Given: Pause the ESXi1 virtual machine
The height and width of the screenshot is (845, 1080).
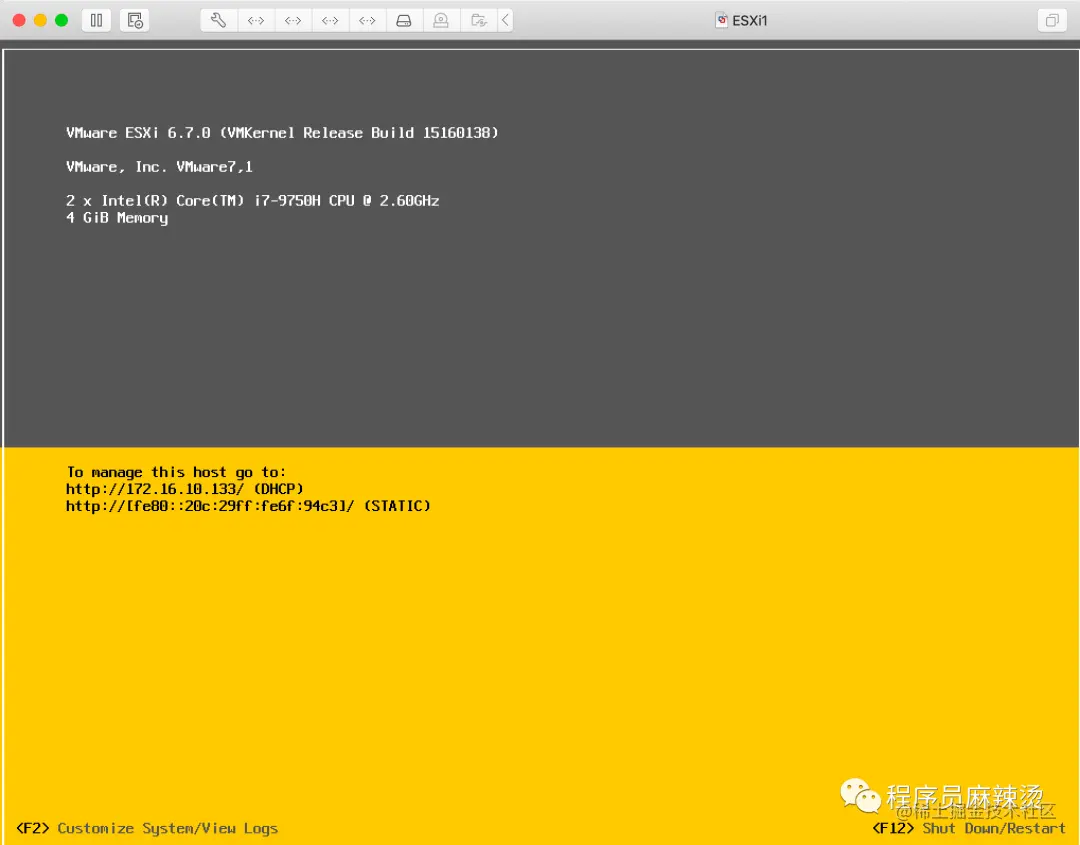Looking at the screenshot, I should click(96, 21).
